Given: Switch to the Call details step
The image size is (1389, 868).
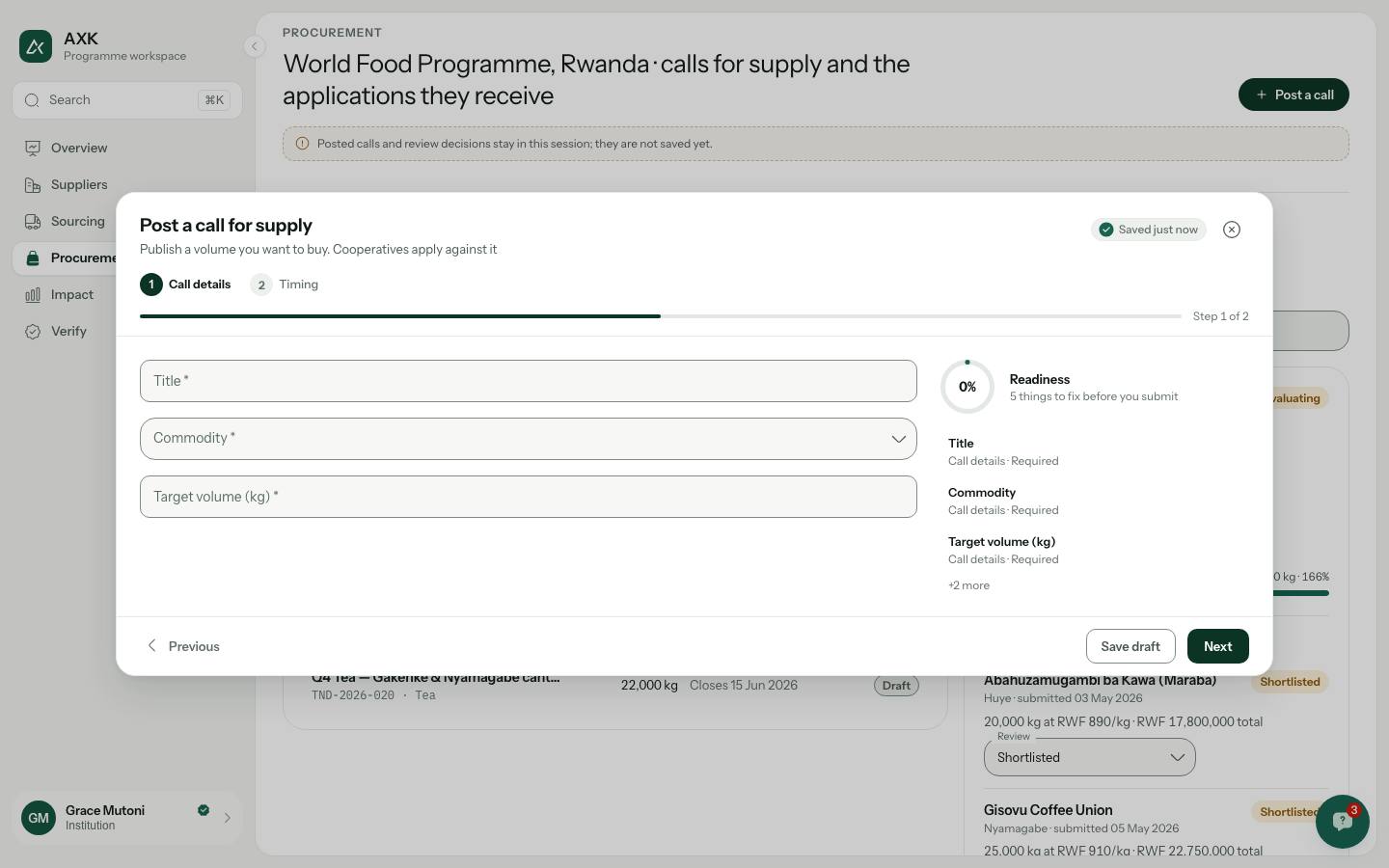Looking at the screenshot, I should click(x=185, y=285).
